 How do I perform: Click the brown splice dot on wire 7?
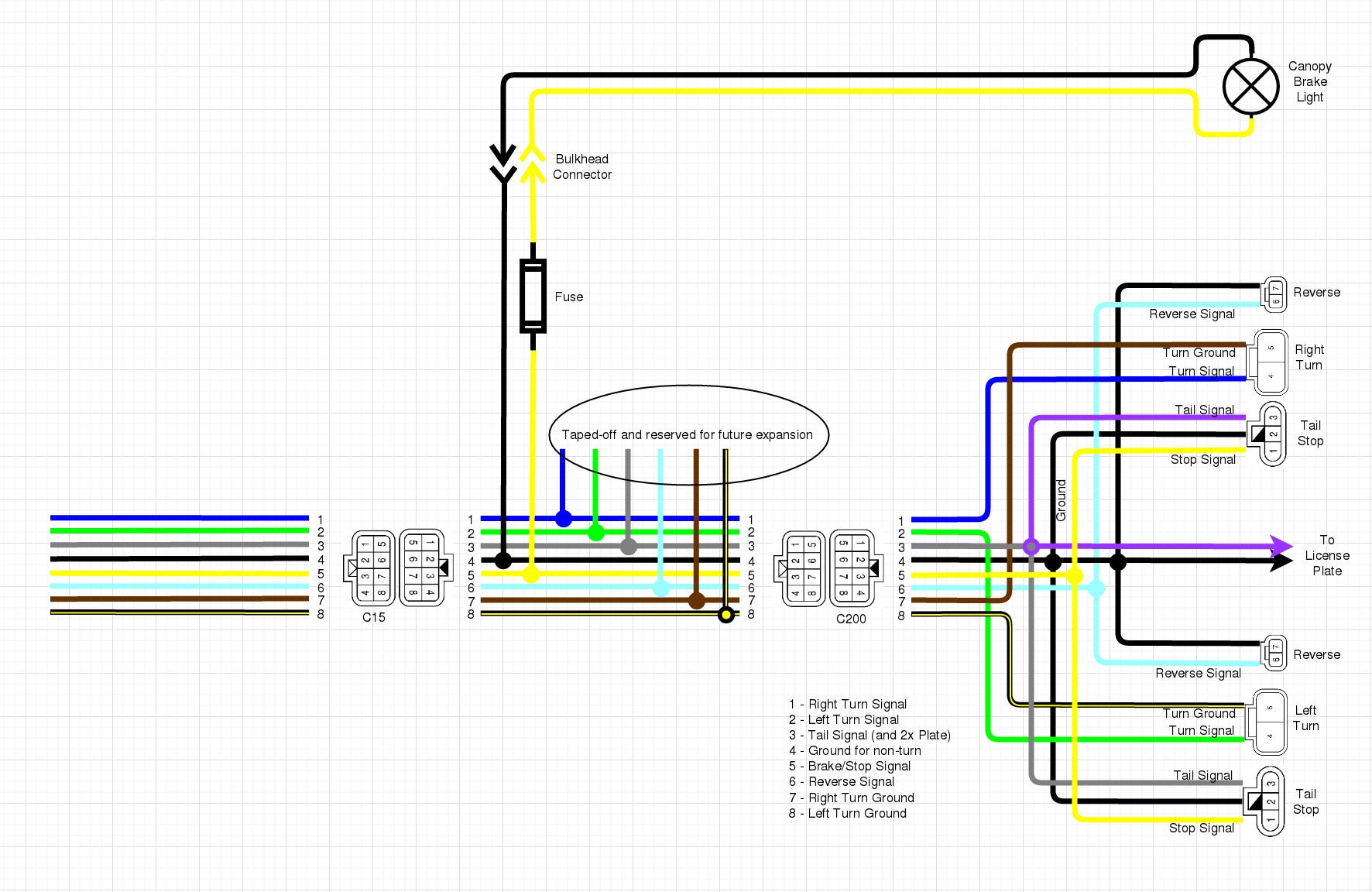point(697,601)
